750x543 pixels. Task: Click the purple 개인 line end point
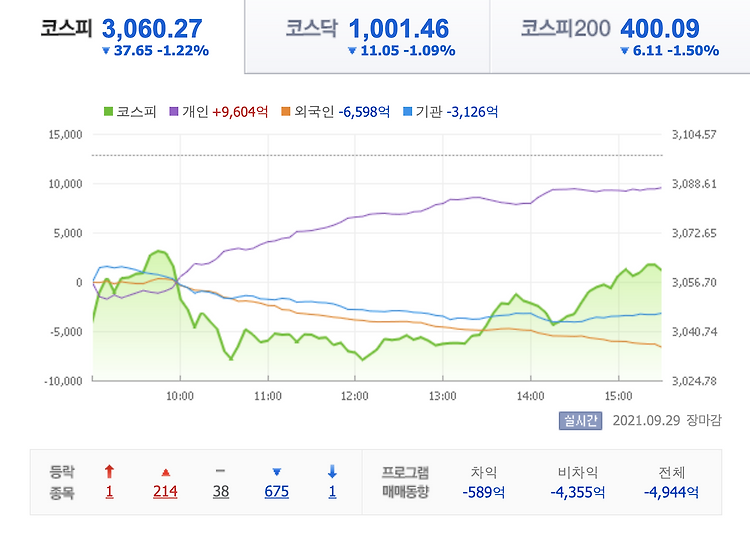point(661,188)
